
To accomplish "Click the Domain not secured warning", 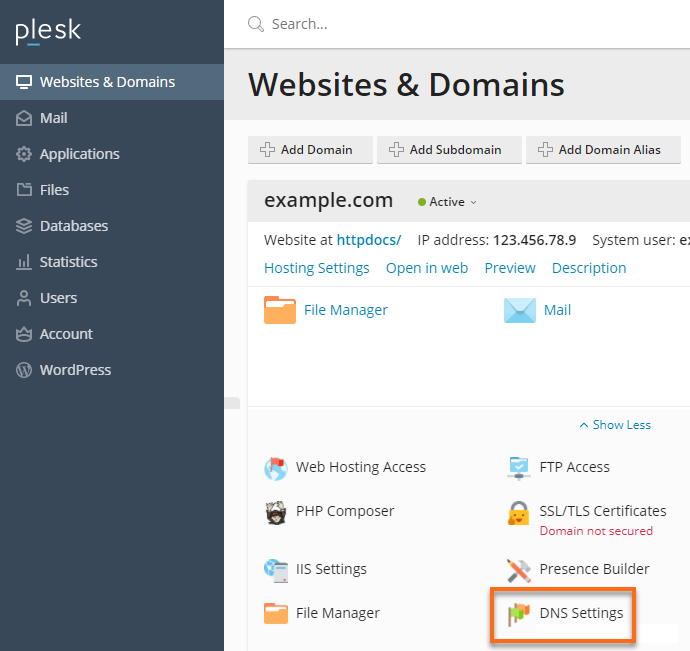I will (596, 531).
